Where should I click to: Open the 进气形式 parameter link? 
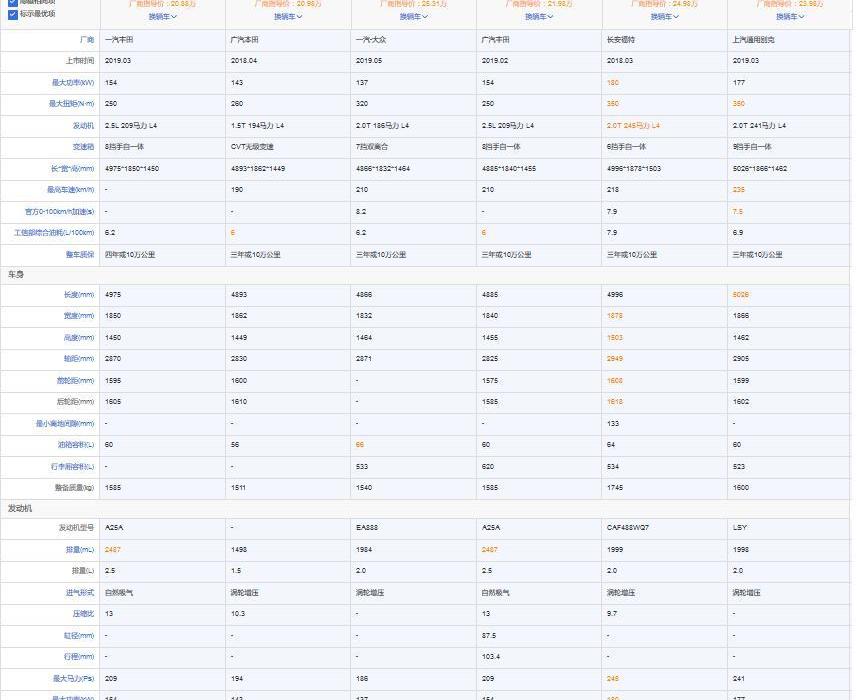point(80,593)
